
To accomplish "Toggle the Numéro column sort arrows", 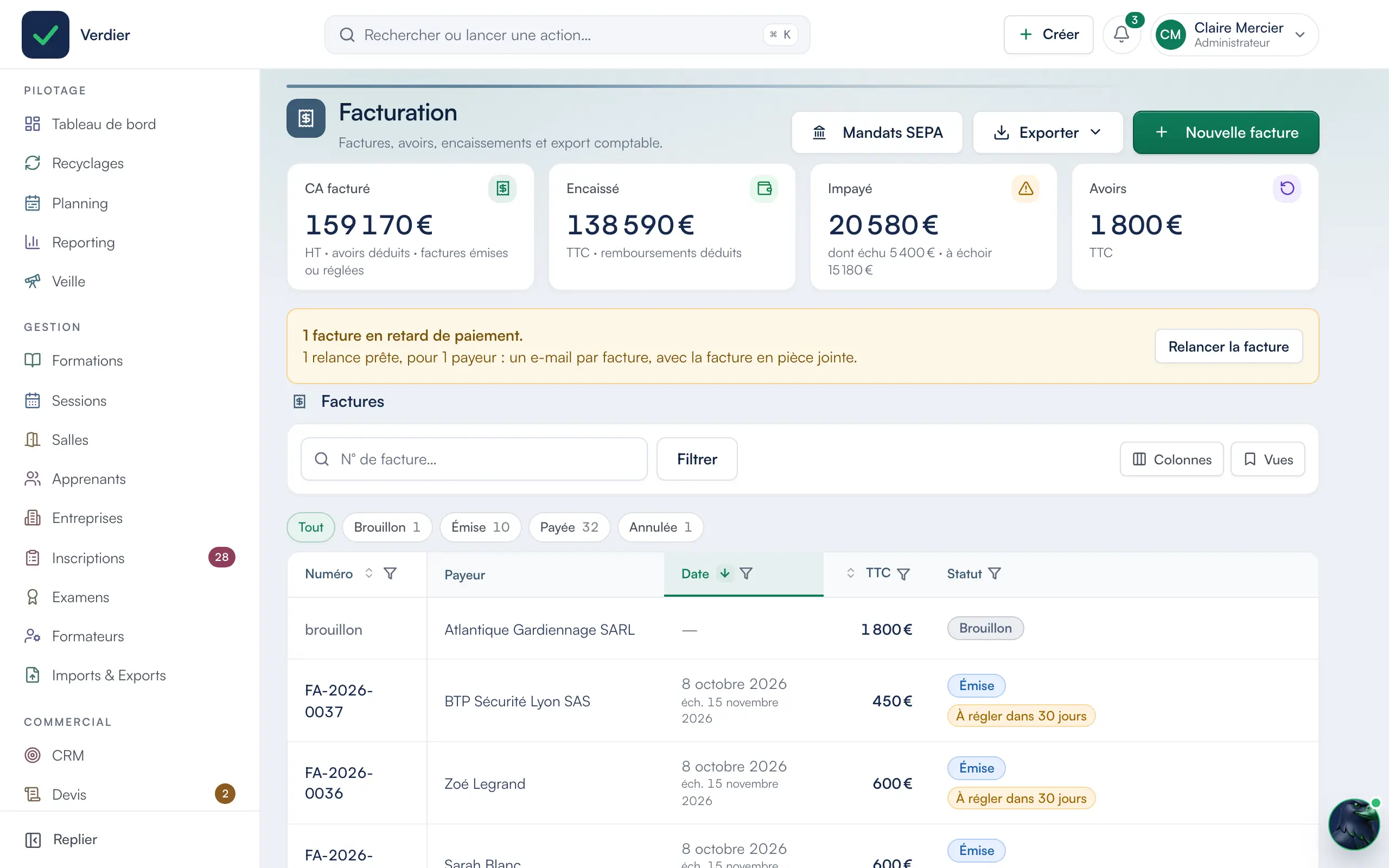I will point(368,573).
